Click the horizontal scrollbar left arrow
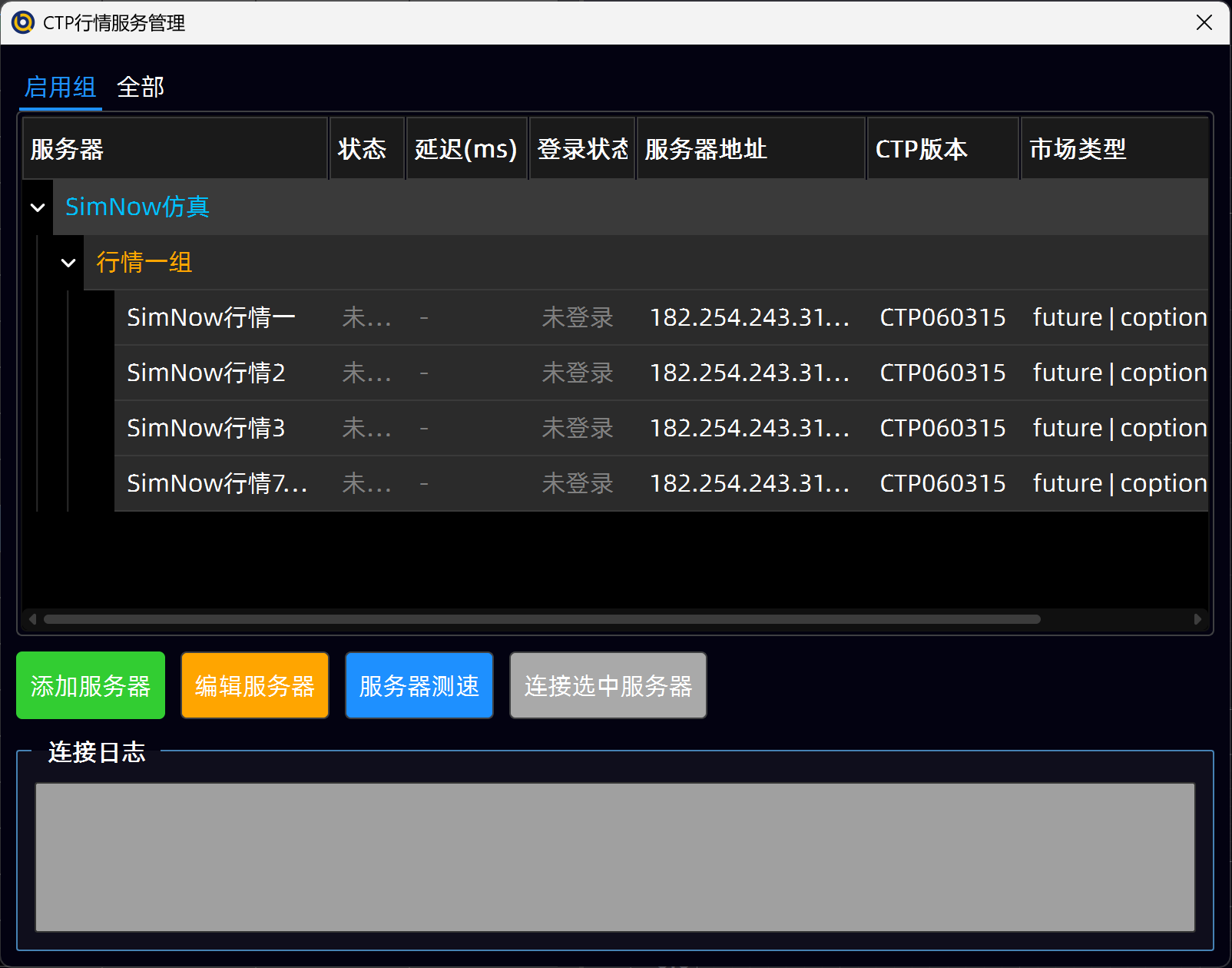Viewport: 1232px width, 968px height. pyautogui.click(x=32, y=619)
